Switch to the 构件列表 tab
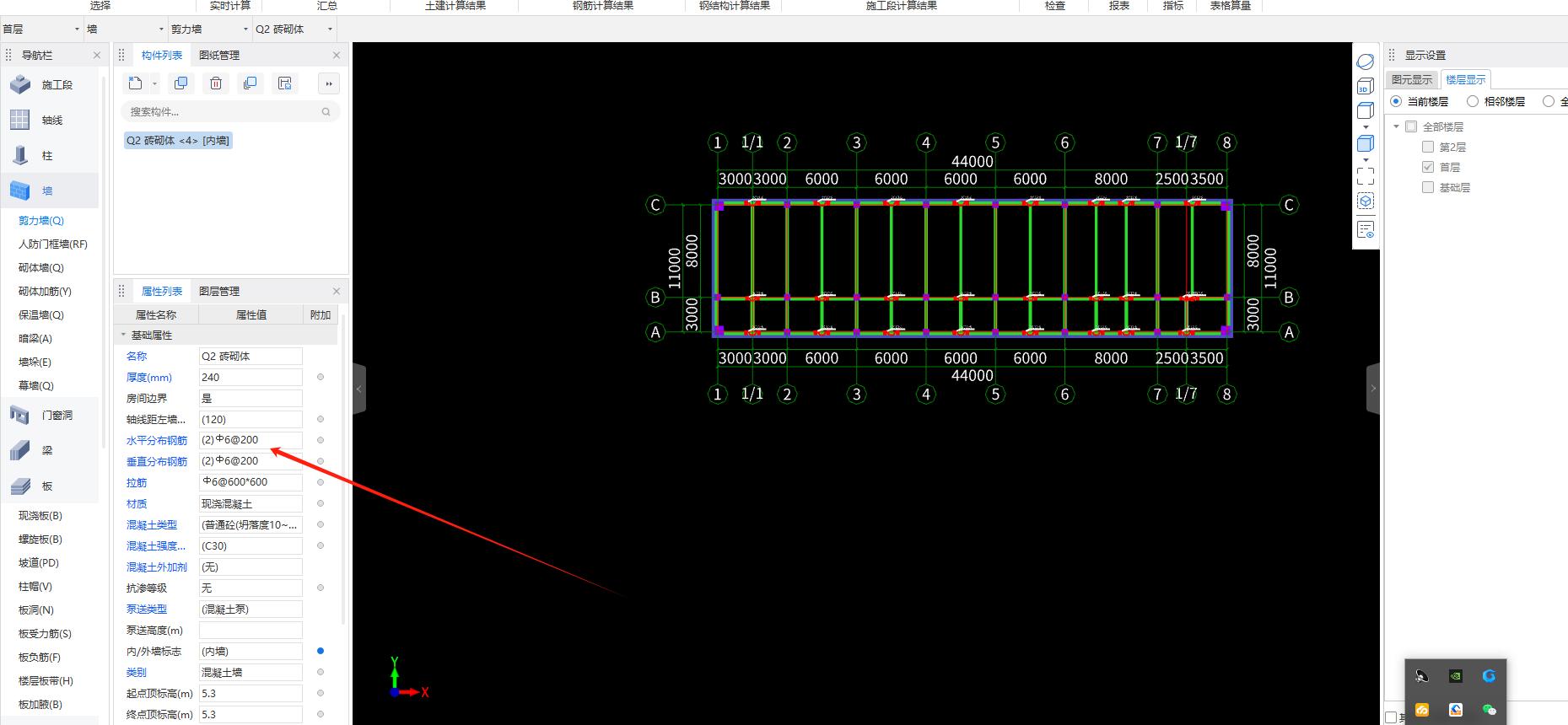The image size is (1568, 725). (x=162, y=55)
